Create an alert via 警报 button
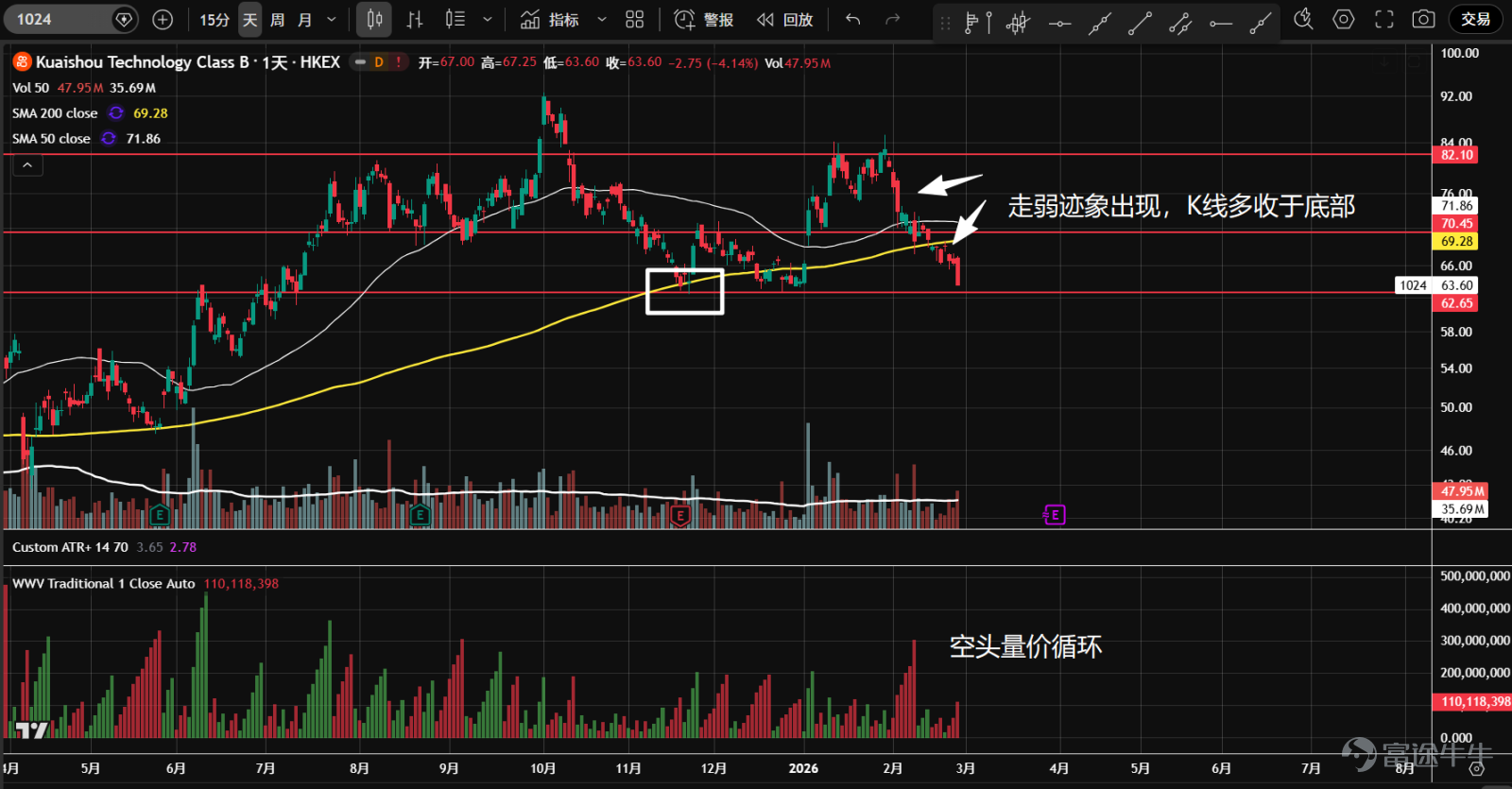Viewport: 1512px width, 789px height. pos(704,19)
